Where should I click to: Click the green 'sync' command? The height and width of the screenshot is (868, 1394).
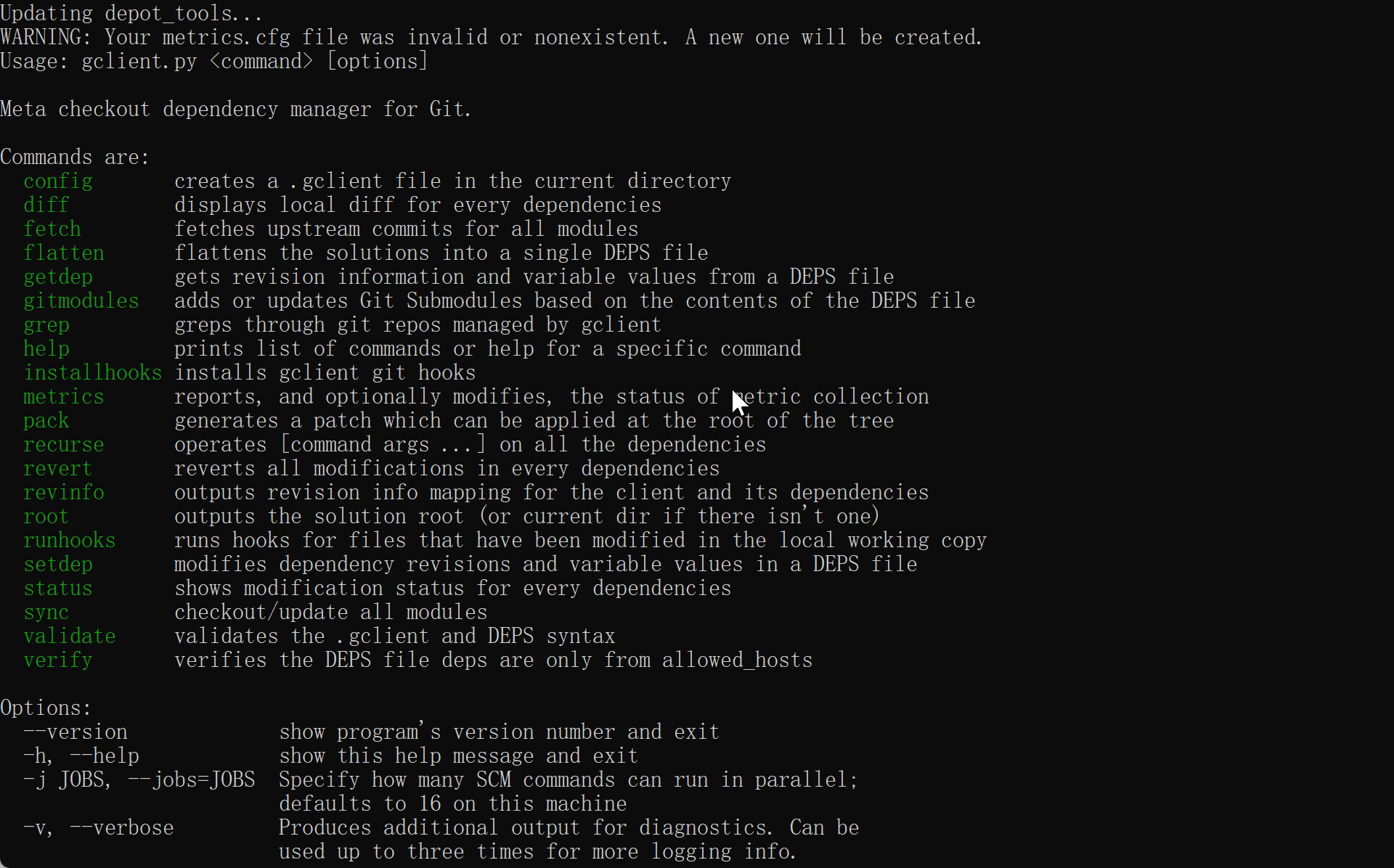coord(46,613)
